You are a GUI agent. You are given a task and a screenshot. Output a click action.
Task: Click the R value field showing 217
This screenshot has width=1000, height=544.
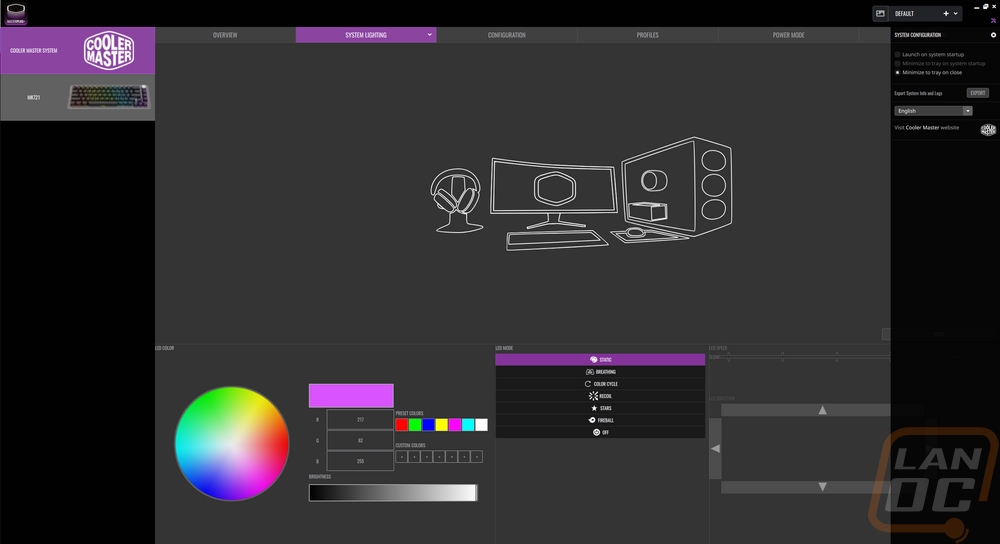click(360, 420)
